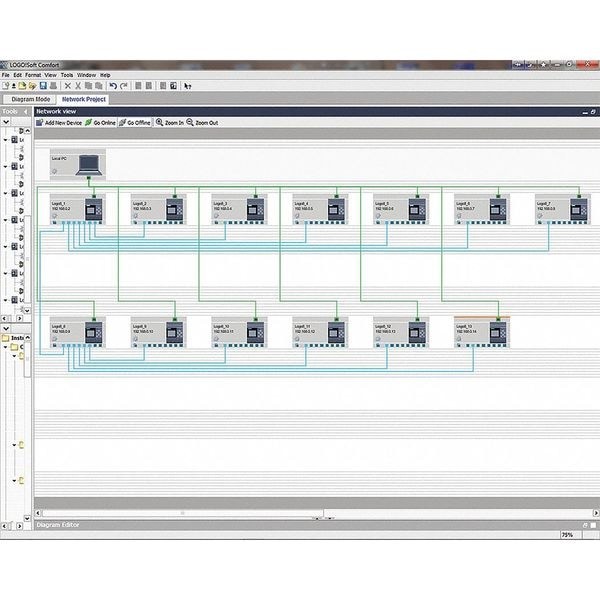
Task: Open the Tools menu
Action: point(67,75)
